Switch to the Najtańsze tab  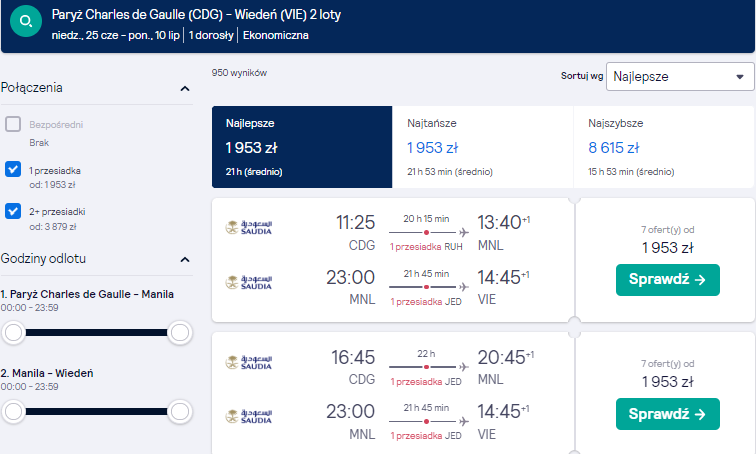pos(483,147)
